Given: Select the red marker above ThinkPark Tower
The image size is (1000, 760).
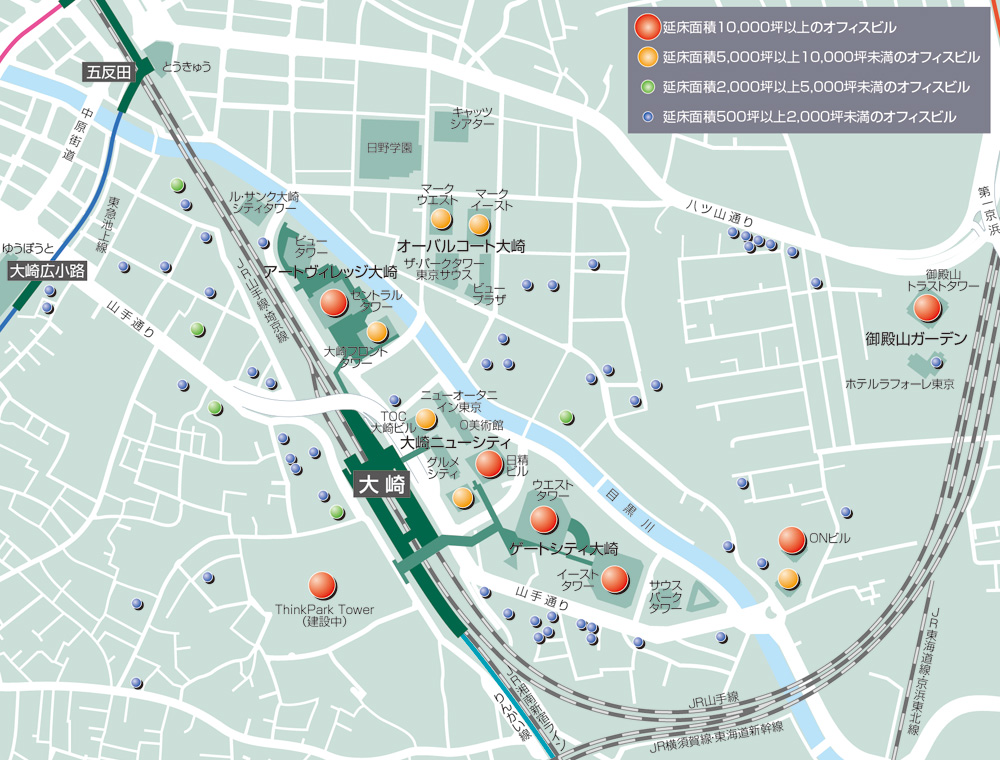Looking at the screenshot, I should (x=322, y=585).
